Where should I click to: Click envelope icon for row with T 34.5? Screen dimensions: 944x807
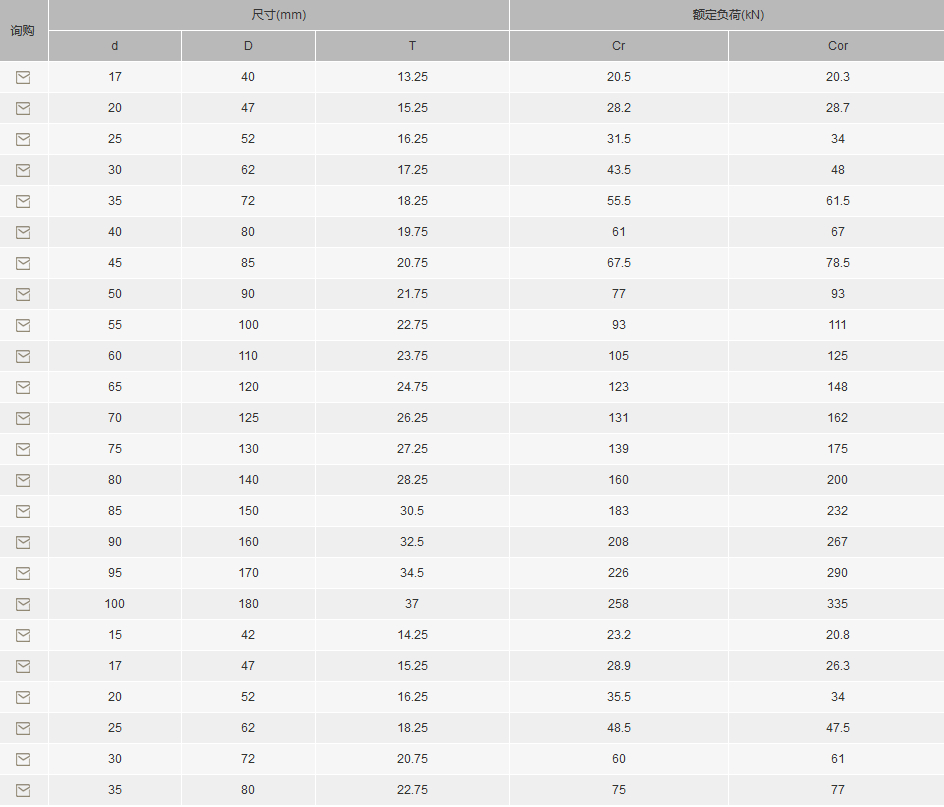[23, 573]
